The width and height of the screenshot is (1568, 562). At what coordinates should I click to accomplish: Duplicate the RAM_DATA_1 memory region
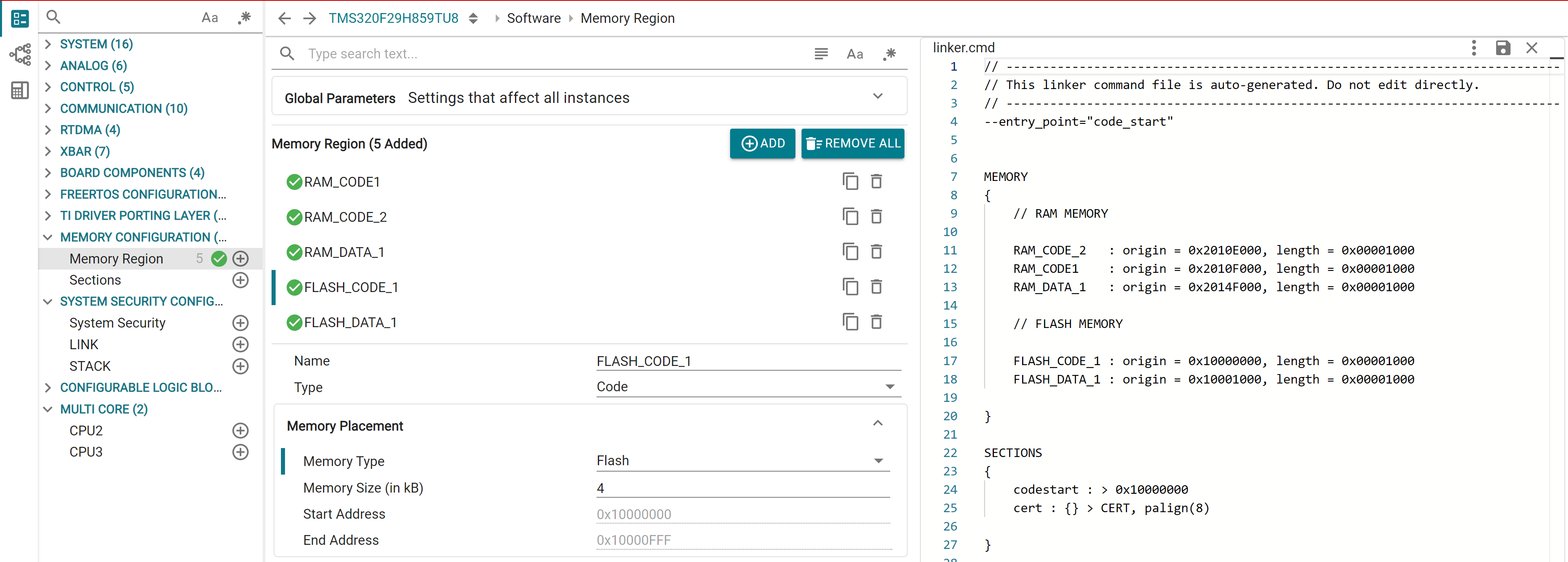[x=850, y=252]
